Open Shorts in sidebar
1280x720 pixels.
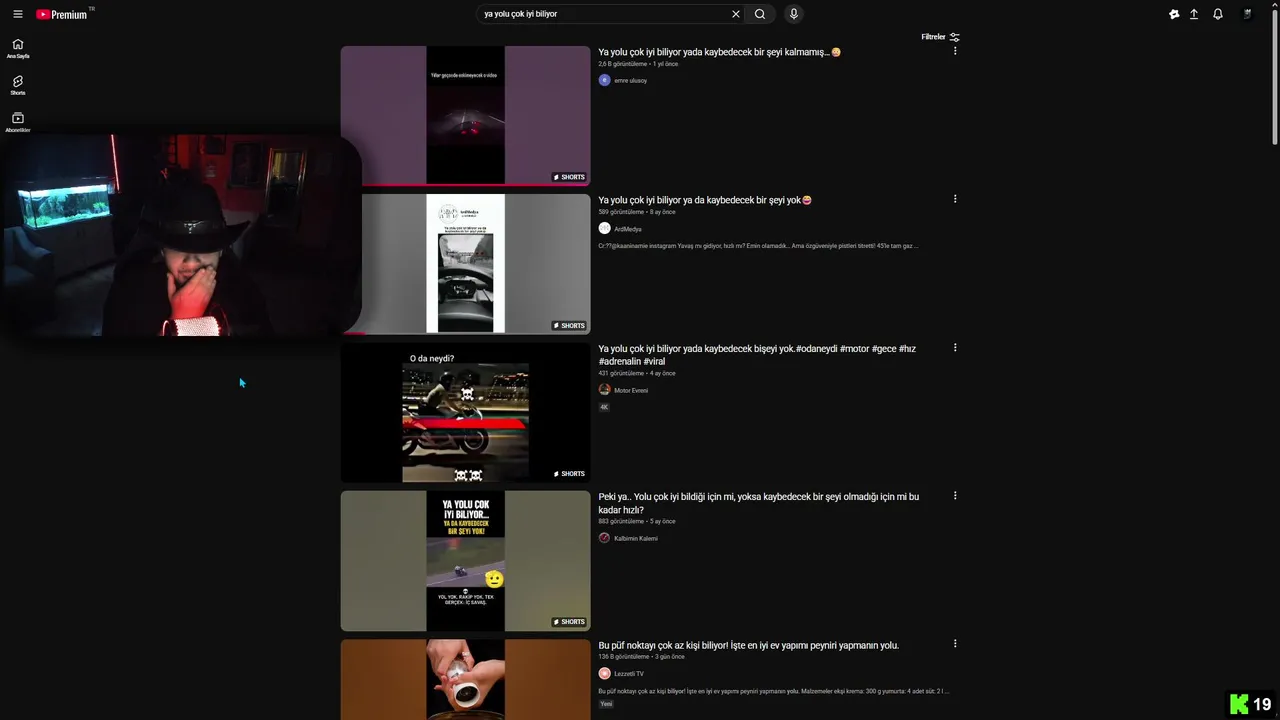(18, 85)
